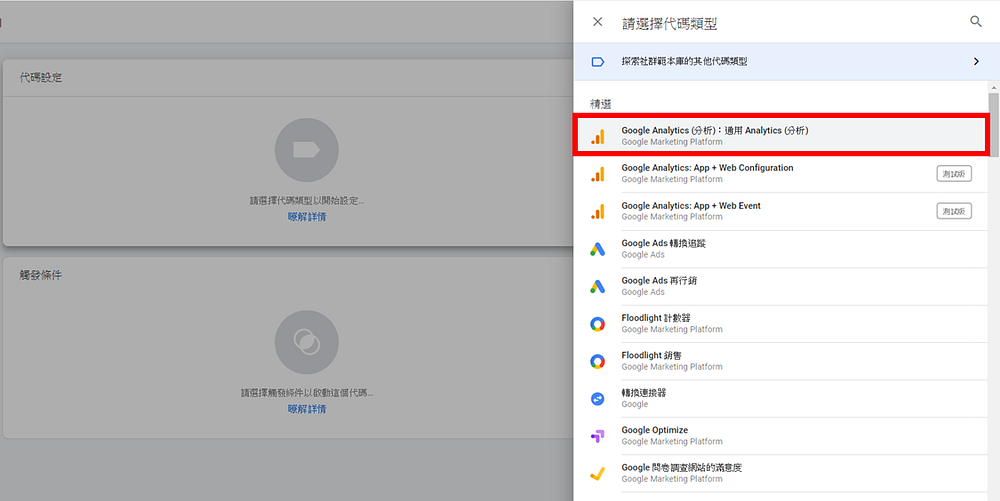1000x501 pixels.
Task: Click the tag icon beside community gallery
Action: coord(598,62)
